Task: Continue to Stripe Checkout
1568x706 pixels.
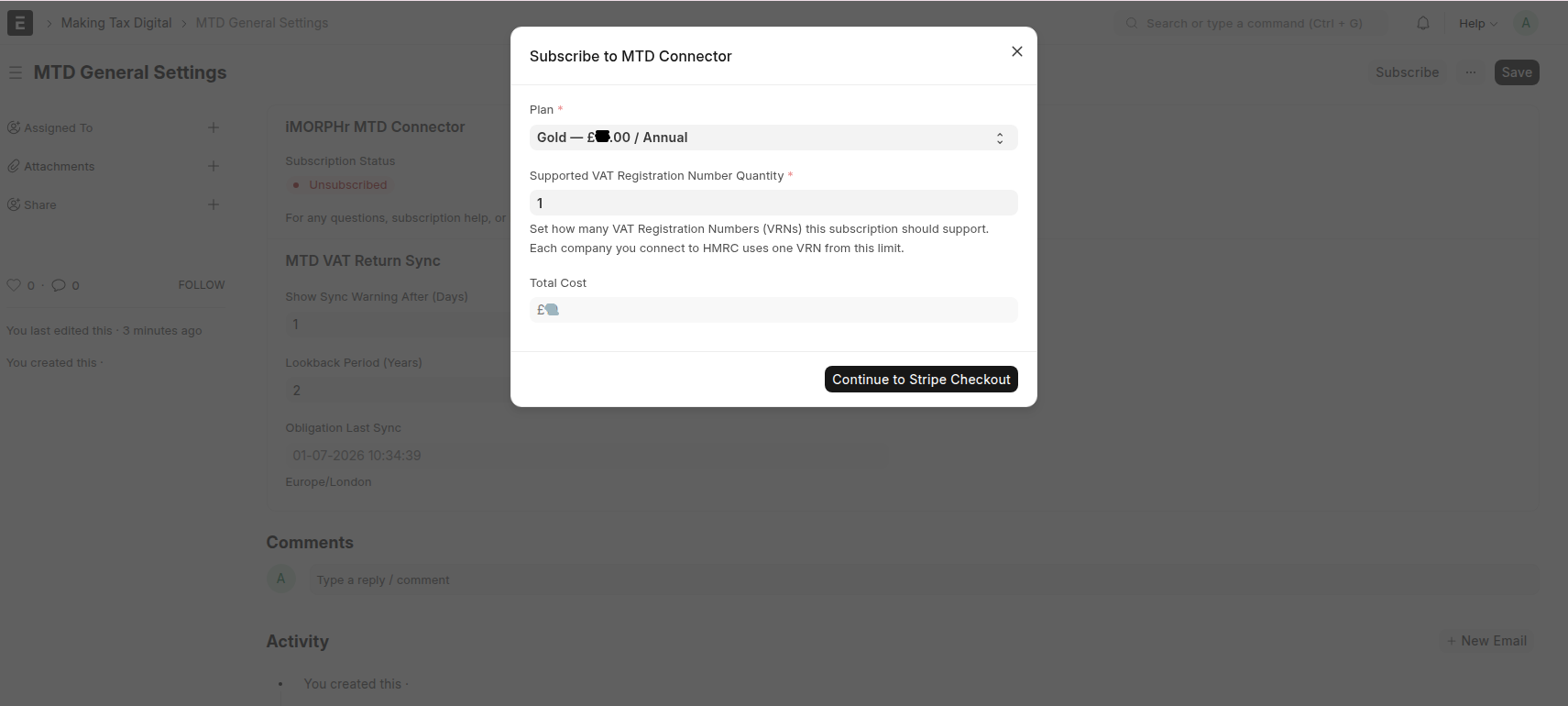Action: click(x=921, y=380)
